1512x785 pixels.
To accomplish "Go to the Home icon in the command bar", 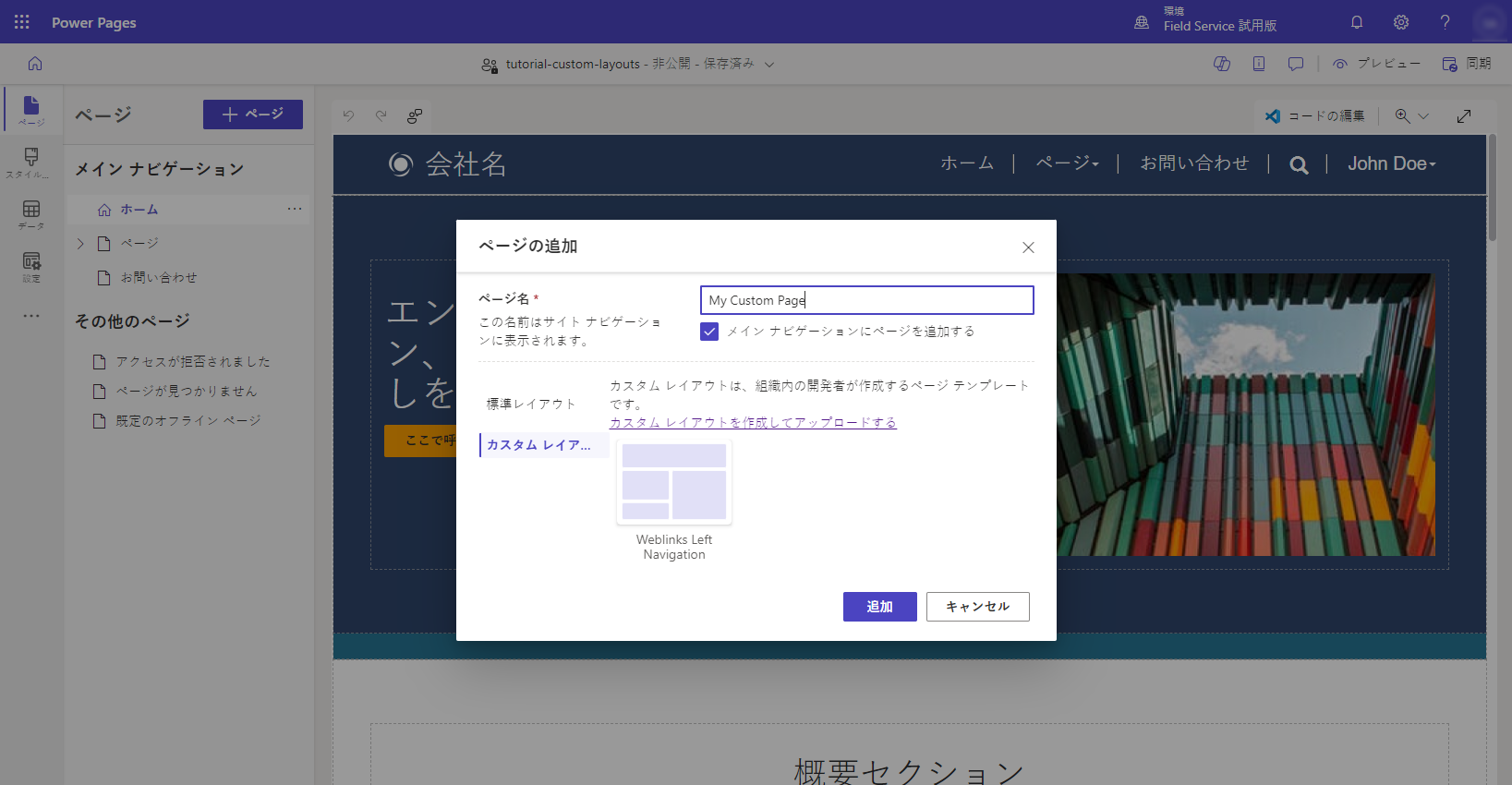I will point(35,64).
